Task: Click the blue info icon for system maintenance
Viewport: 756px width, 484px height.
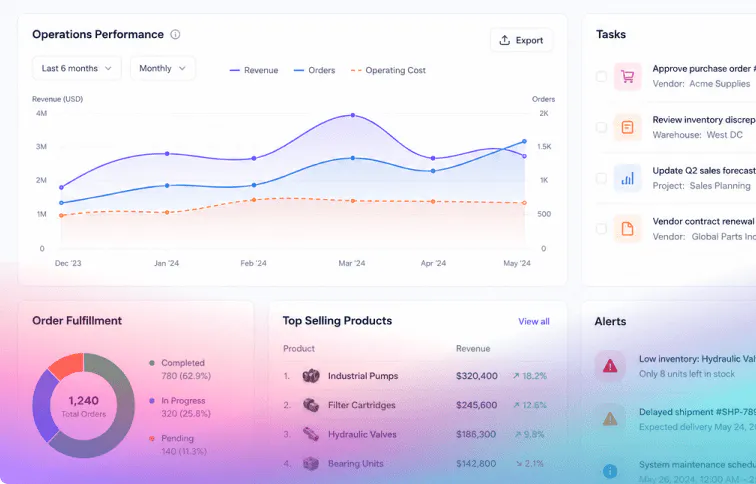Action: [x=610, y=471]
